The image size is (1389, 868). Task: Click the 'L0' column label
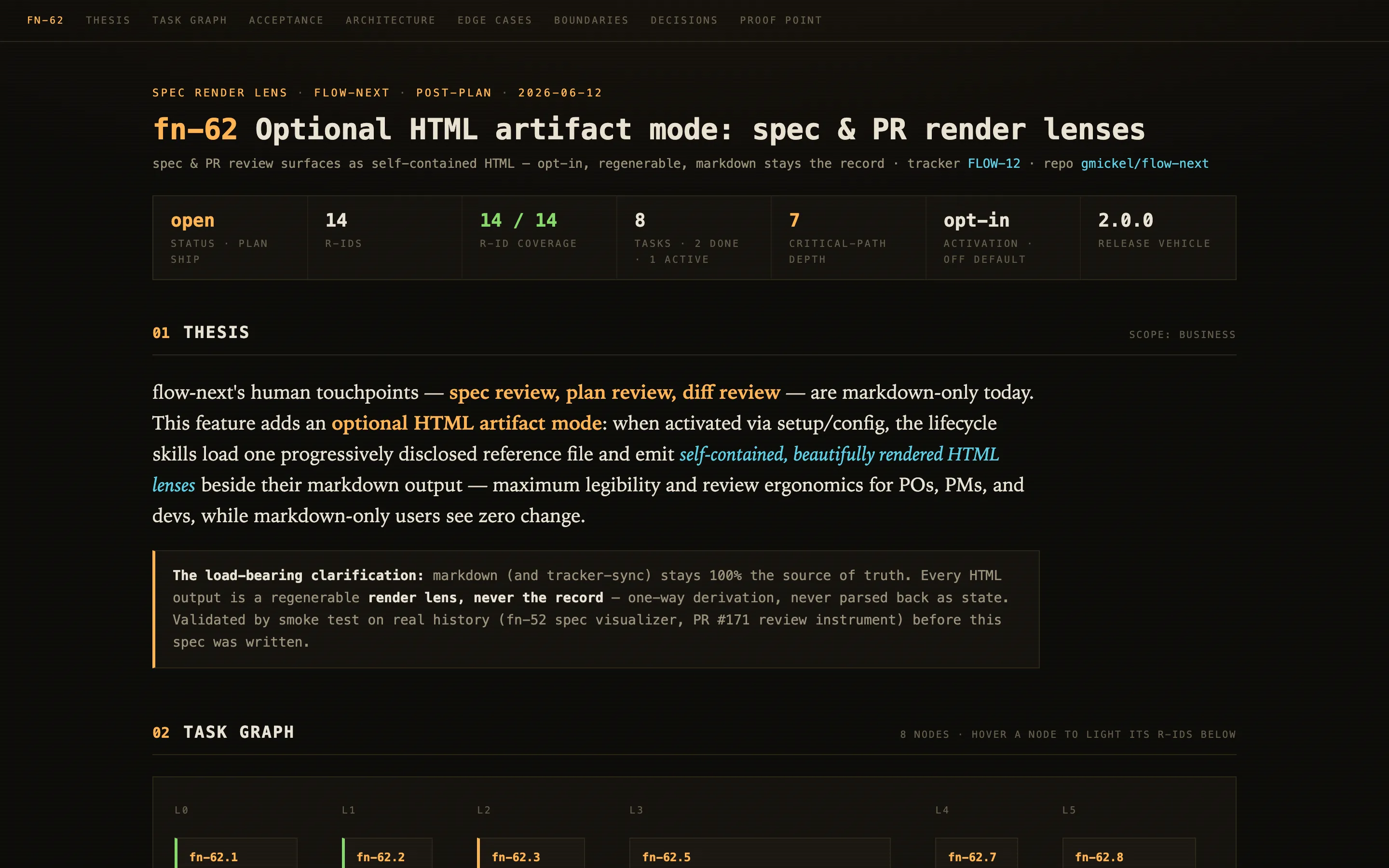click(181, 810)
